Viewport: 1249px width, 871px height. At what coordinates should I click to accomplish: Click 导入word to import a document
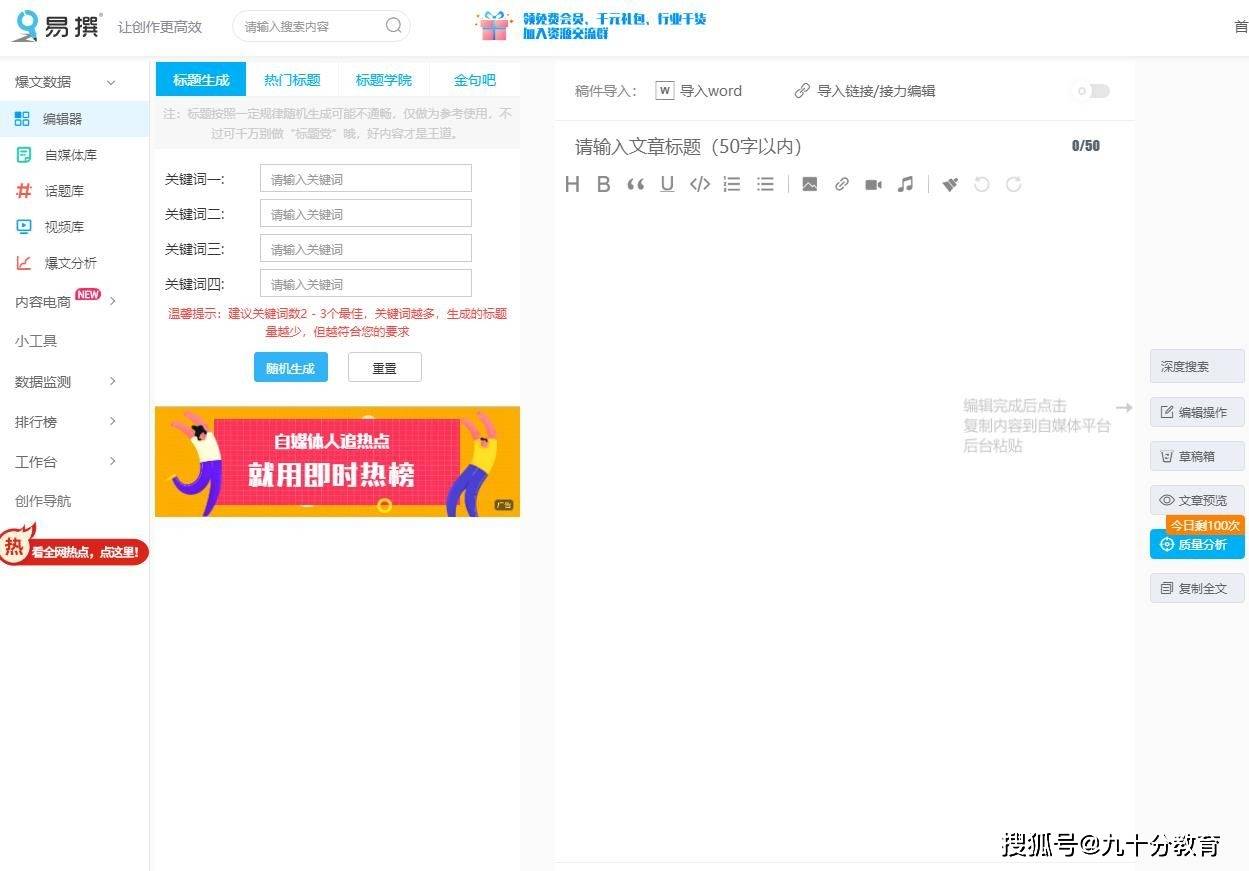coord(699,91)
